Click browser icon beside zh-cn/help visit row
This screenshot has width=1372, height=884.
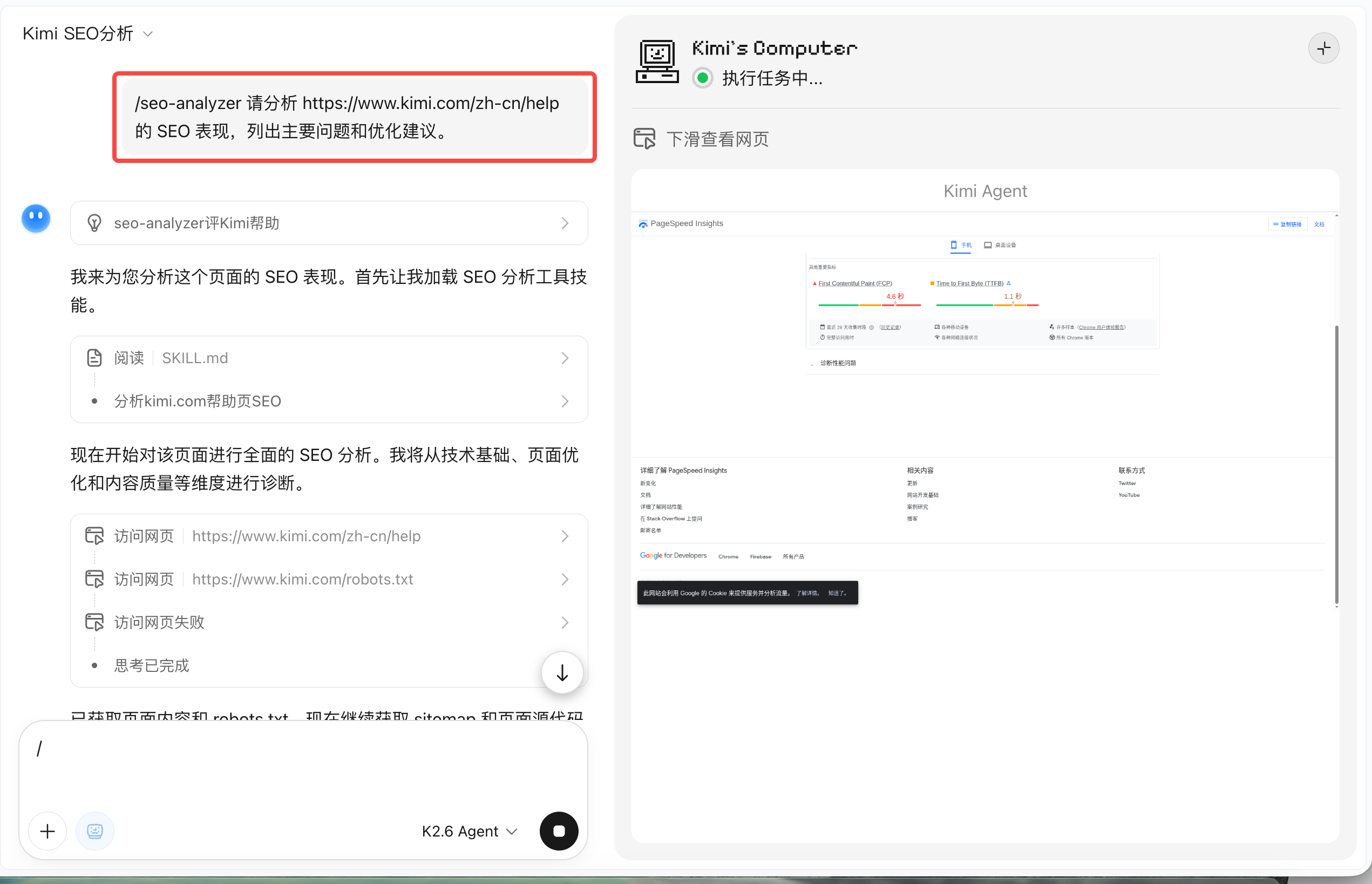coord(94,535)
